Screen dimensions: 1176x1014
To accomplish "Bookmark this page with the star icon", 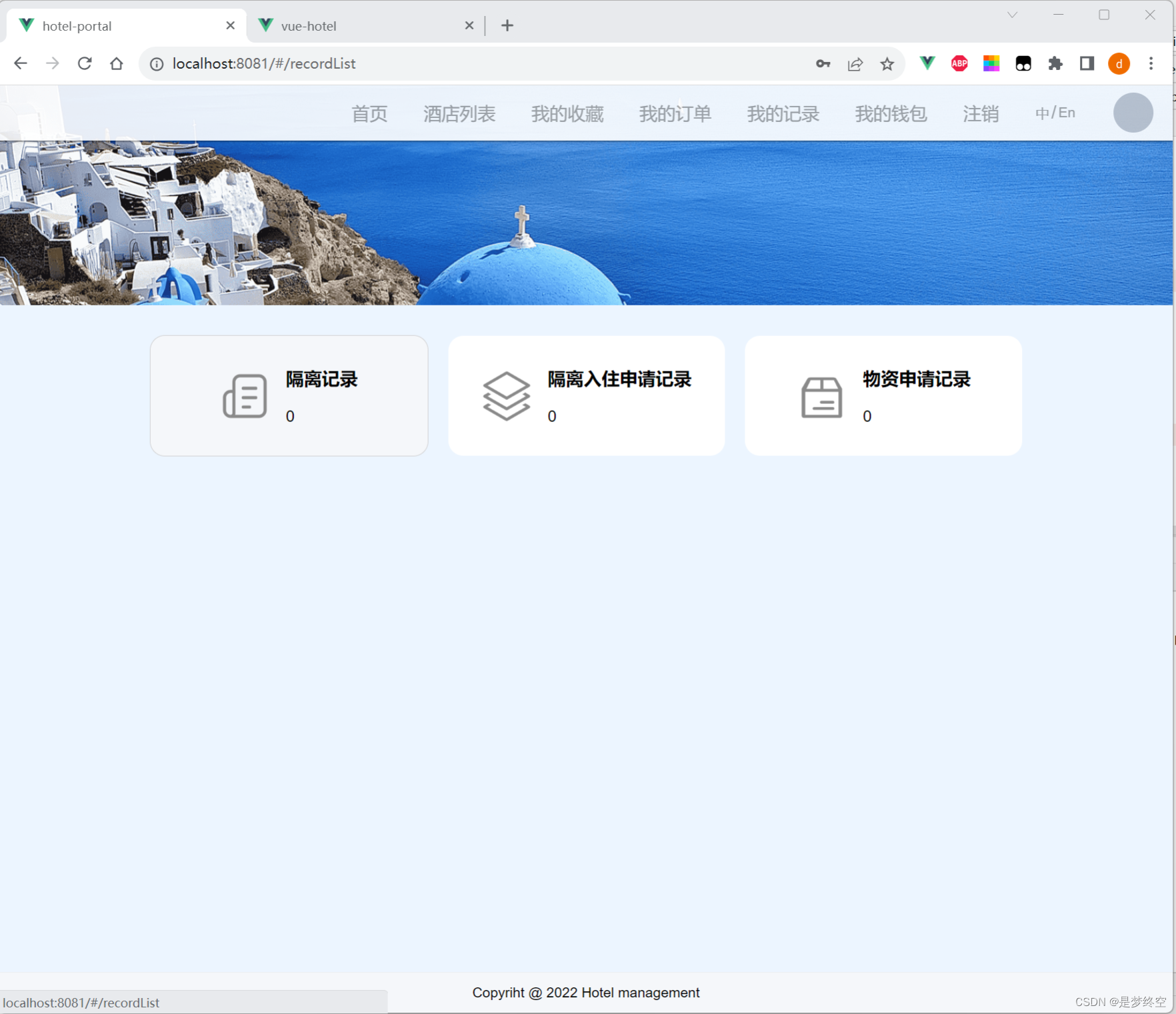I will pyautogui.click(x=887, y=63).
